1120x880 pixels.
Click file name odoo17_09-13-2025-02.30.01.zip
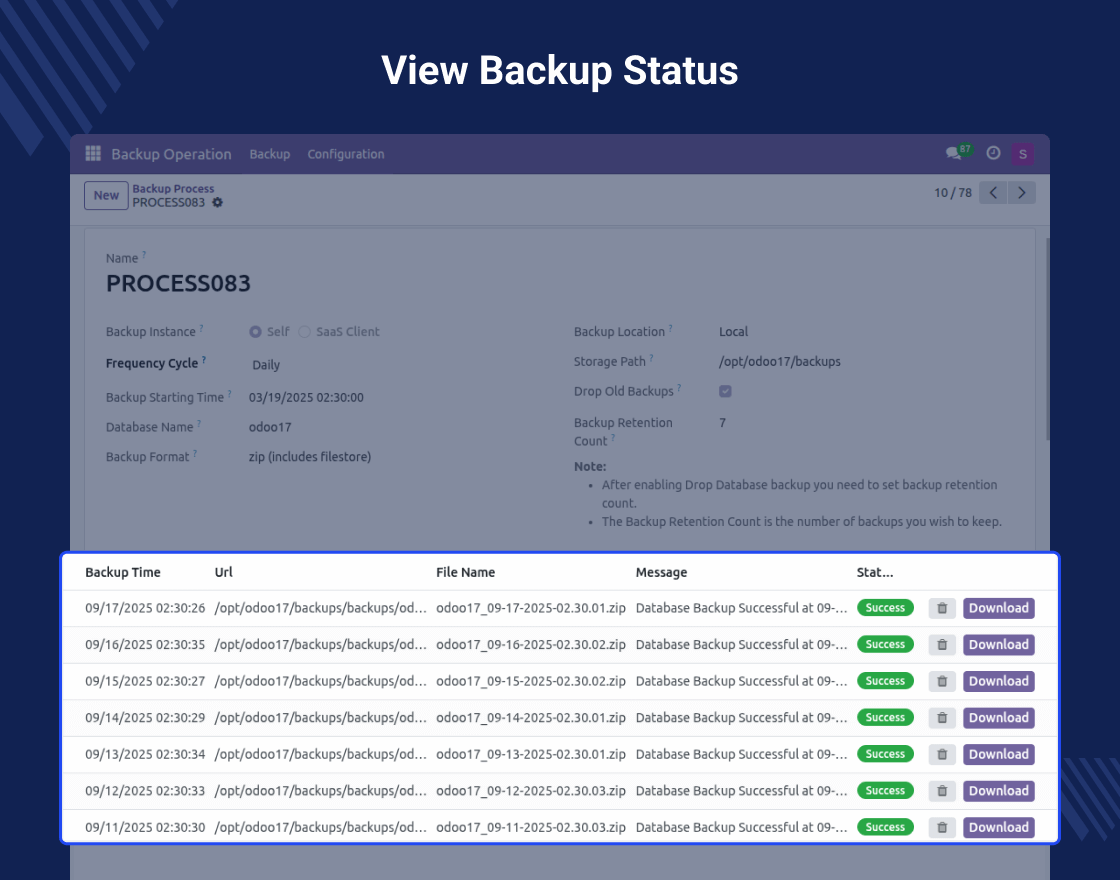pos(531,754)
